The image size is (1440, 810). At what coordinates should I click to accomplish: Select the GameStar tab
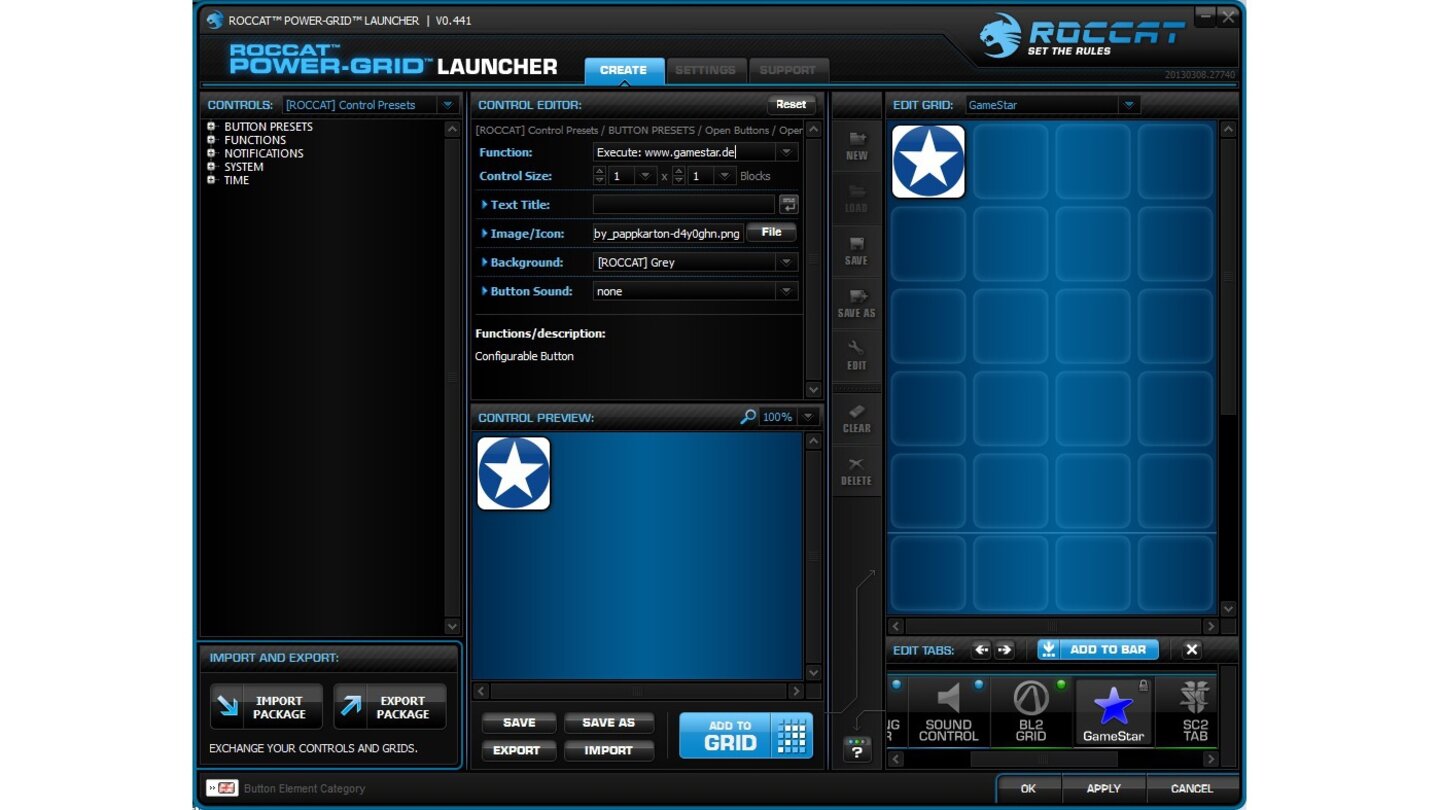tap(1114, 712)
